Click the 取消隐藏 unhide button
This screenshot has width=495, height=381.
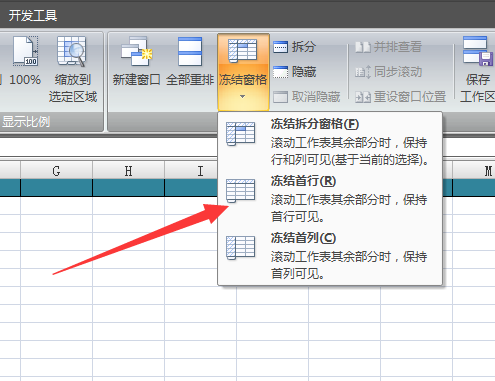click(x=307, y=97)
